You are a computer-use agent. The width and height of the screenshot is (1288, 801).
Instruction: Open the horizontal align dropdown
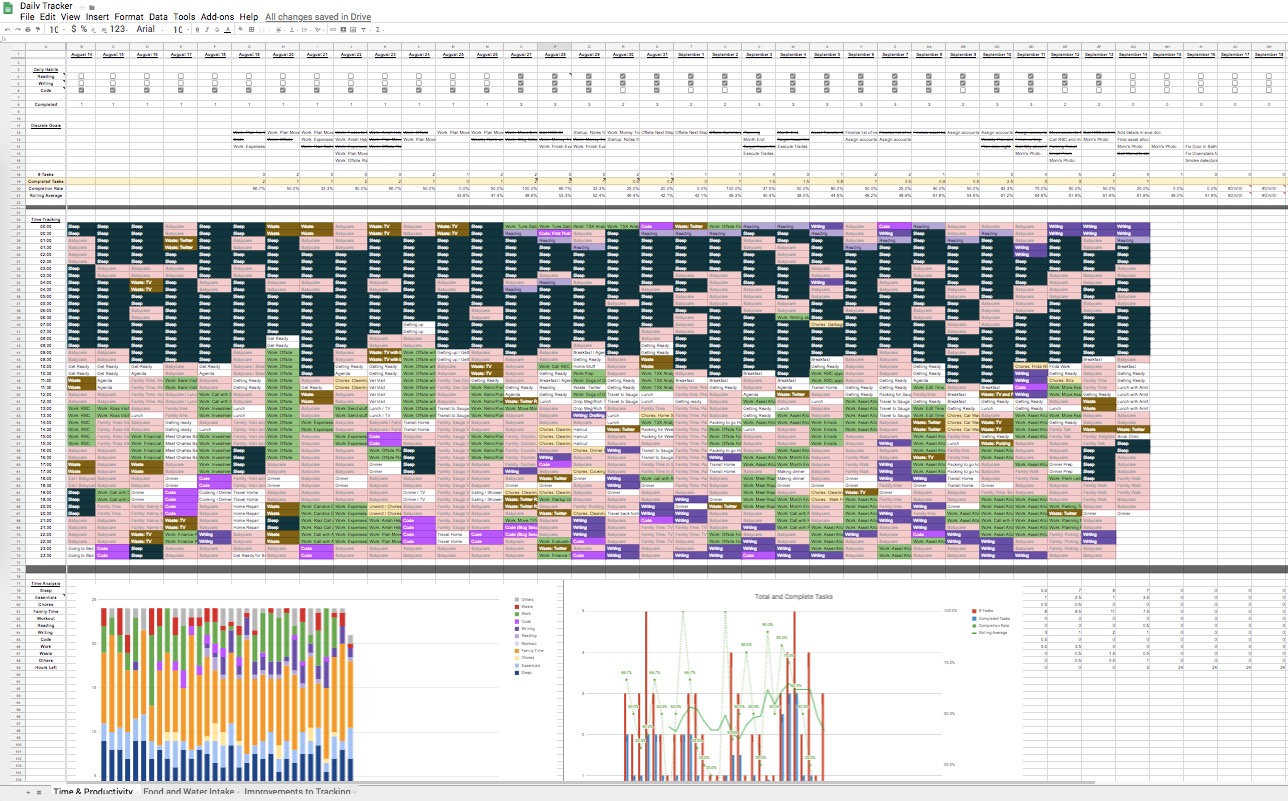point(279,30)
